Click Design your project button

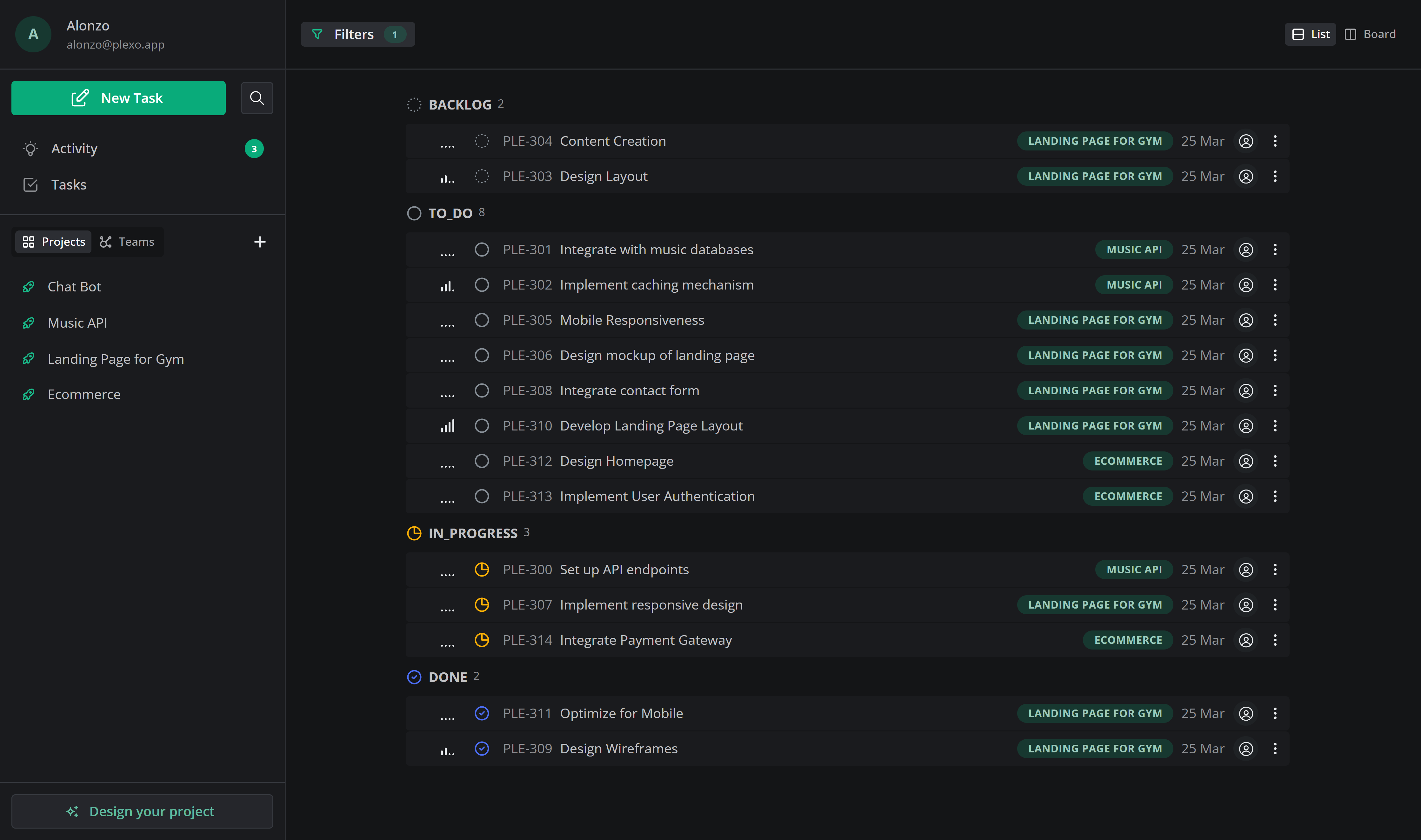click(142, 811)
